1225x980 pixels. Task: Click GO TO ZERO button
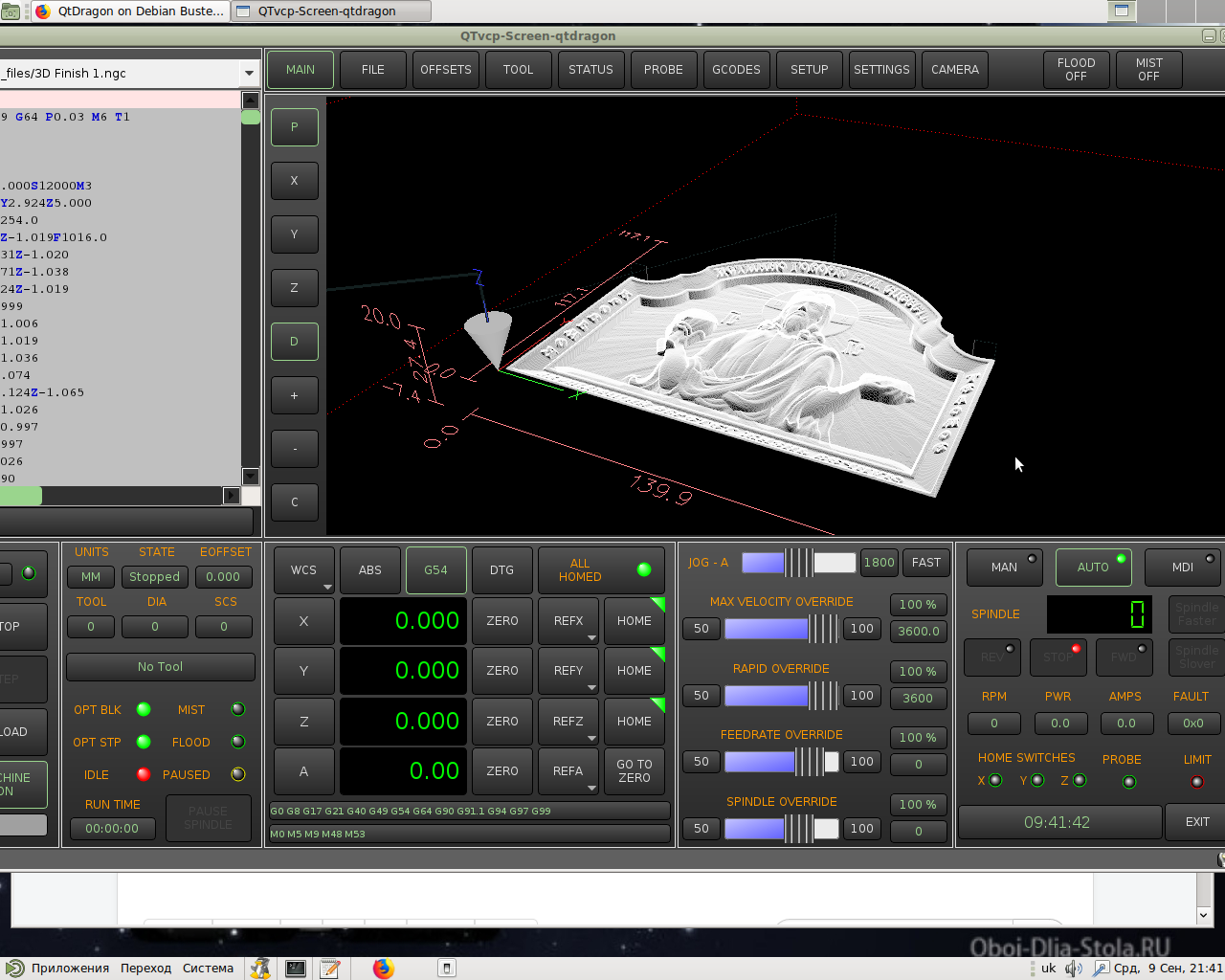pos(634,771)
